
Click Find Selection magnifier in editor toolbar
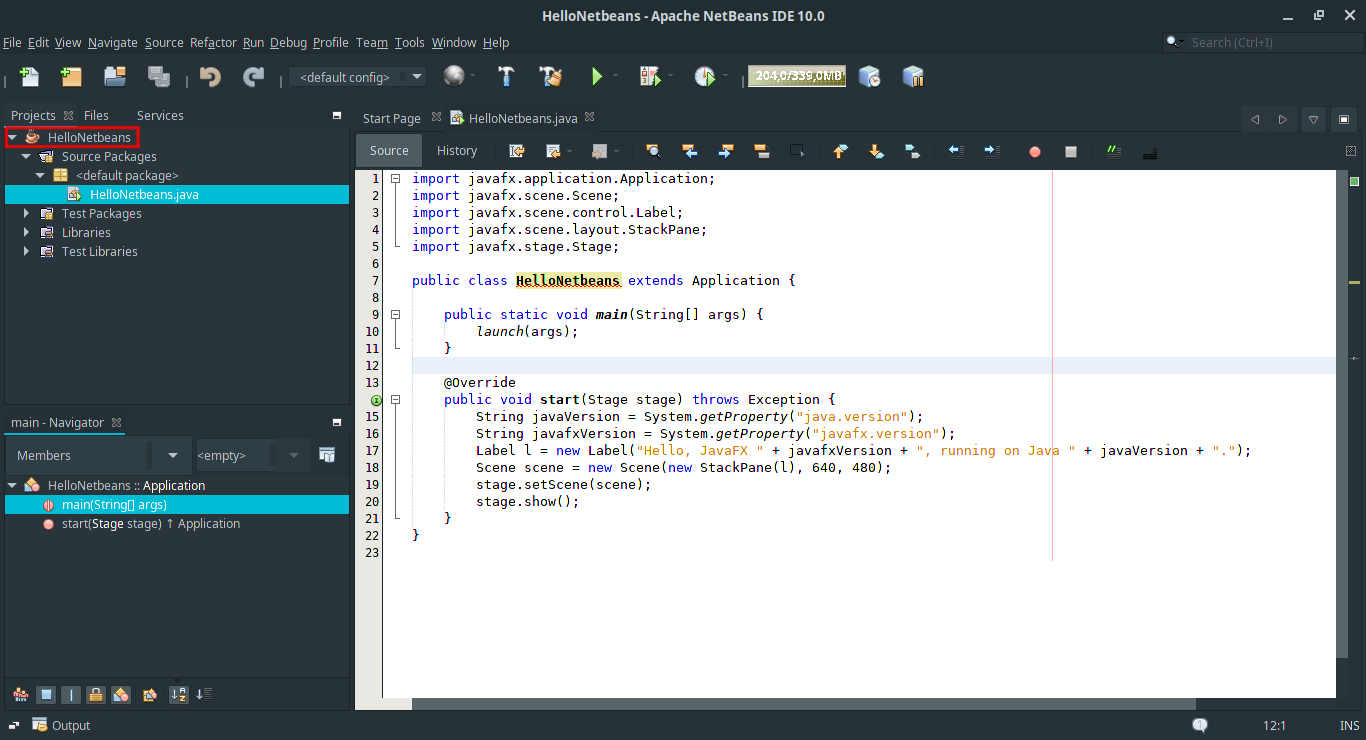[653, 151]
